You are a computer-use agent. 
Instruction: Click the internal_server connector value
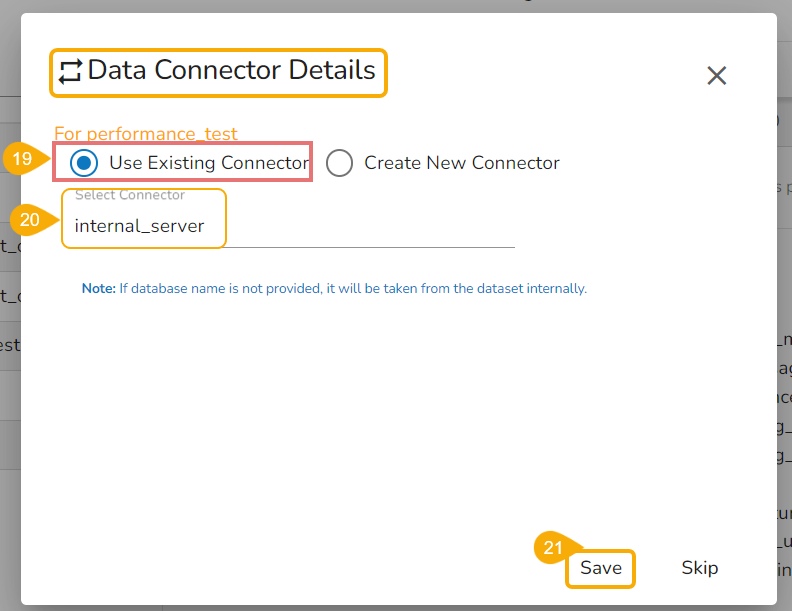(140, 226)
